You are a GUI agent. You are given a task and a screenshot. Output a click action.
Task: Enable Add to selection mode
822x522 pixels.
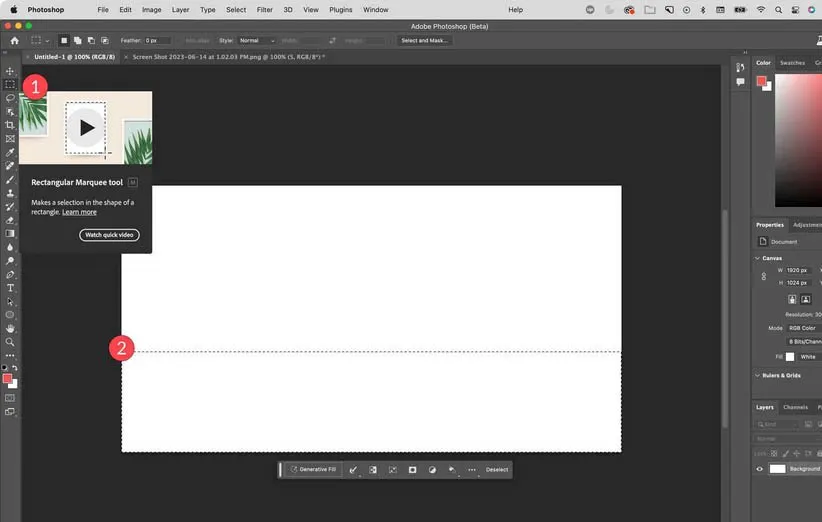tap(77, 41)
